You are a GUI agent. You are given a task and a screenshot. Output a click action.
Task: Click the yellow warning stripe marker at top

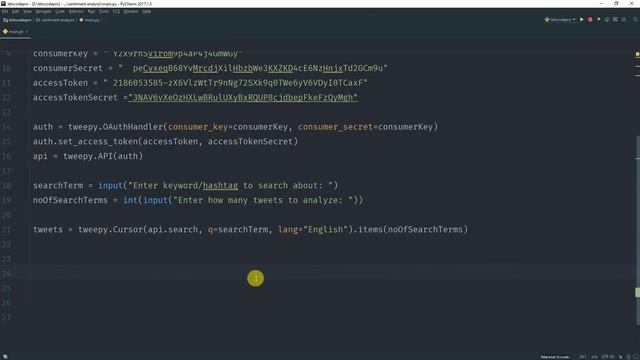[x=638, y=54]
